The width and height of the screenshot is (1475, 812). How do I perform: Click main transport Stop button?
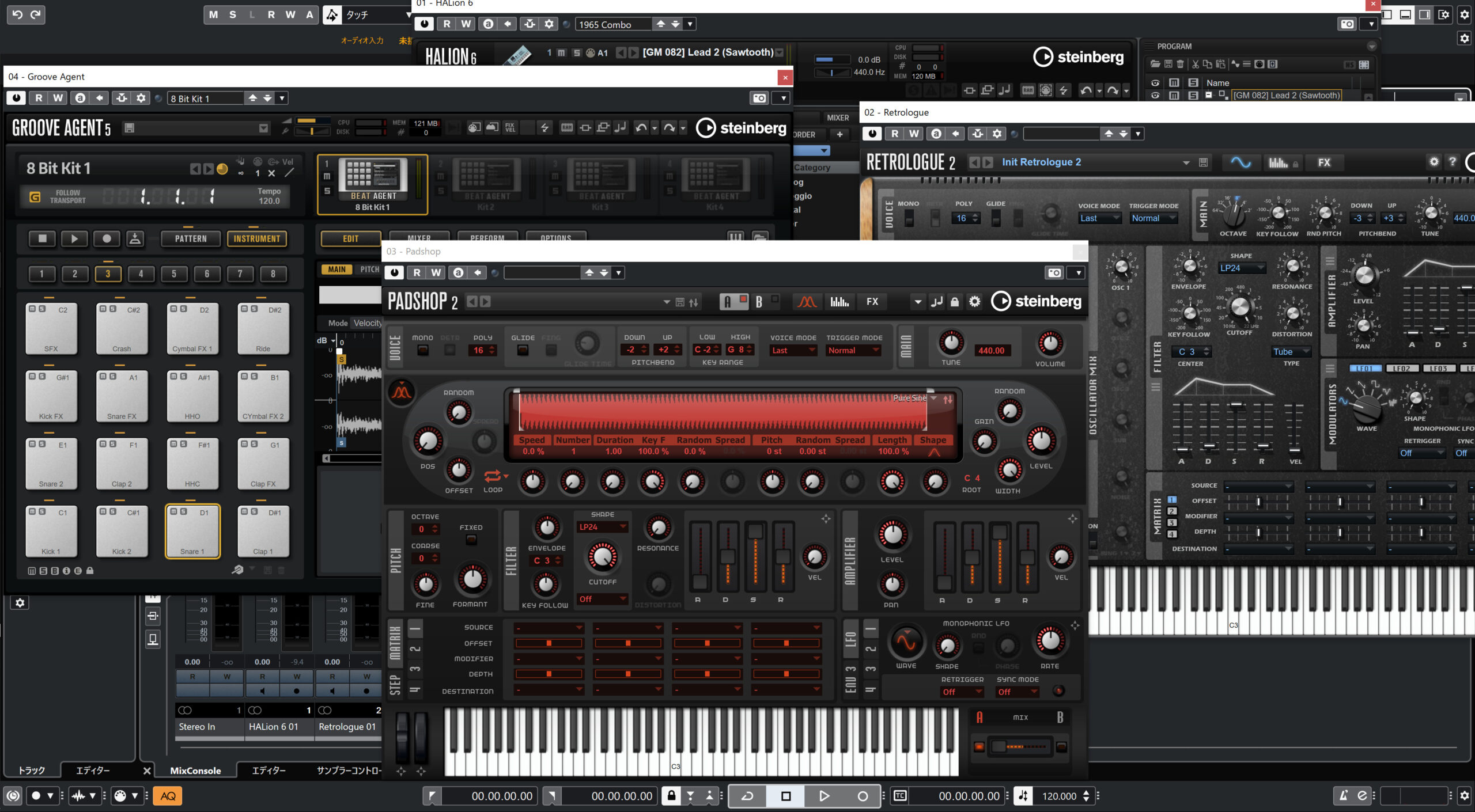pos(785,796)
